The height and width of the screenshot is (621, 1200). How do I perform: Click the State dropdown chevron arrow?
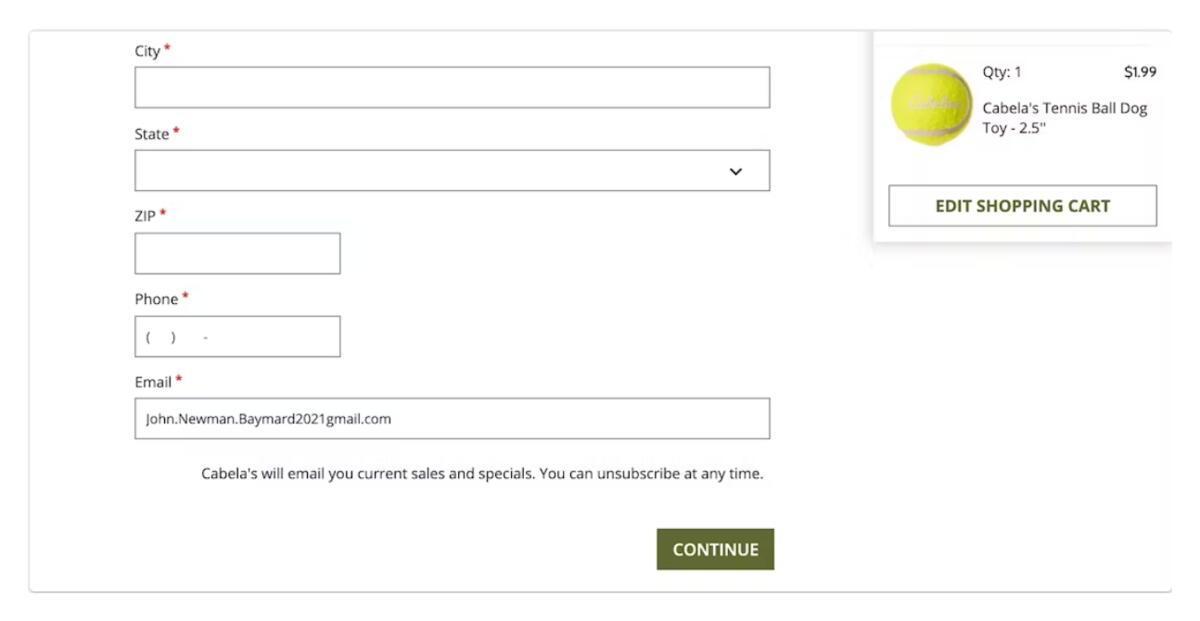(x=736, y=171)
